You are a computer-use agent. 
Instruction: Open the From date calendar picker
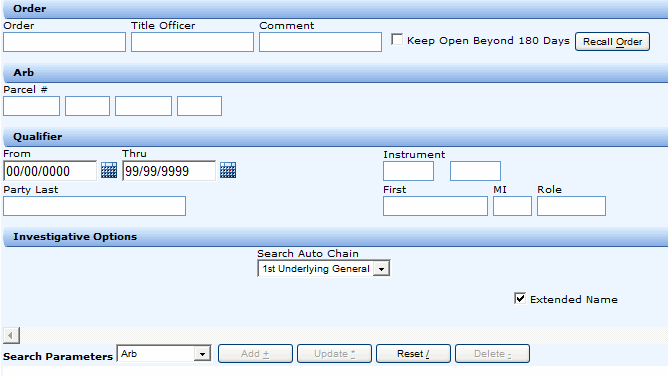click(x=109, y=170)
